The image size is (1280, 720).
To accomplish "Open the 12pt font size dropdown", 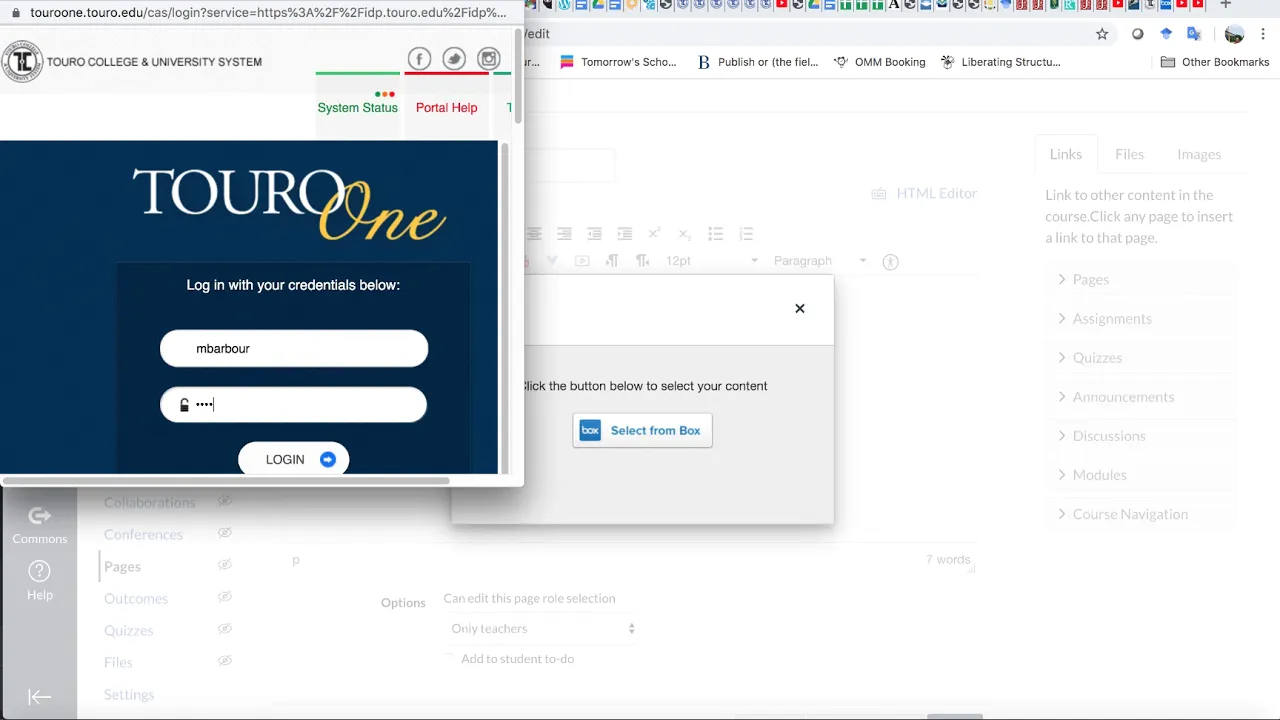I will pyautogui.click(x=712, y=261).
